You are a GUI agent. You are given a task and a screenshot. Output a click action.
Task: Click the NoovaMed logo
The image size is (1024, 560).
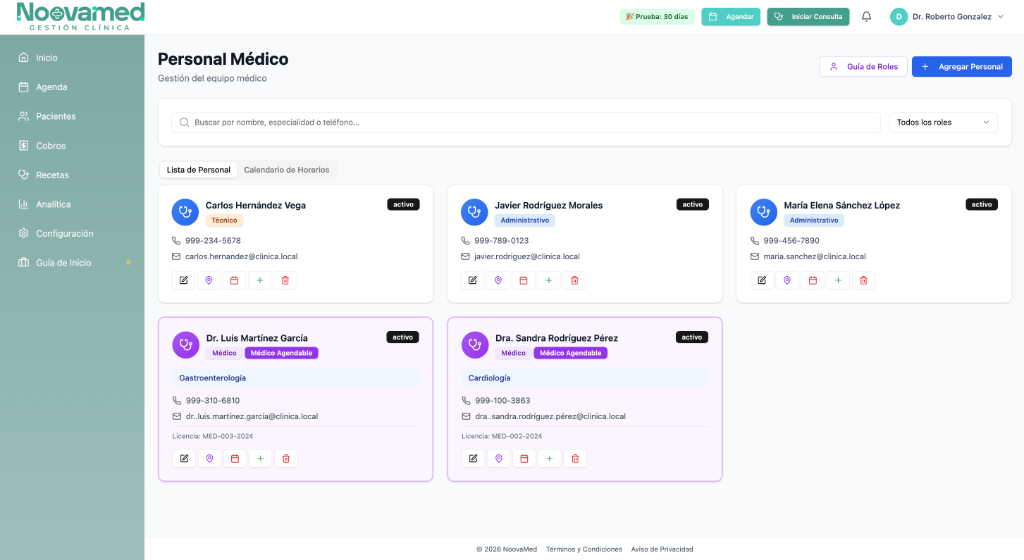pos(80,17)
